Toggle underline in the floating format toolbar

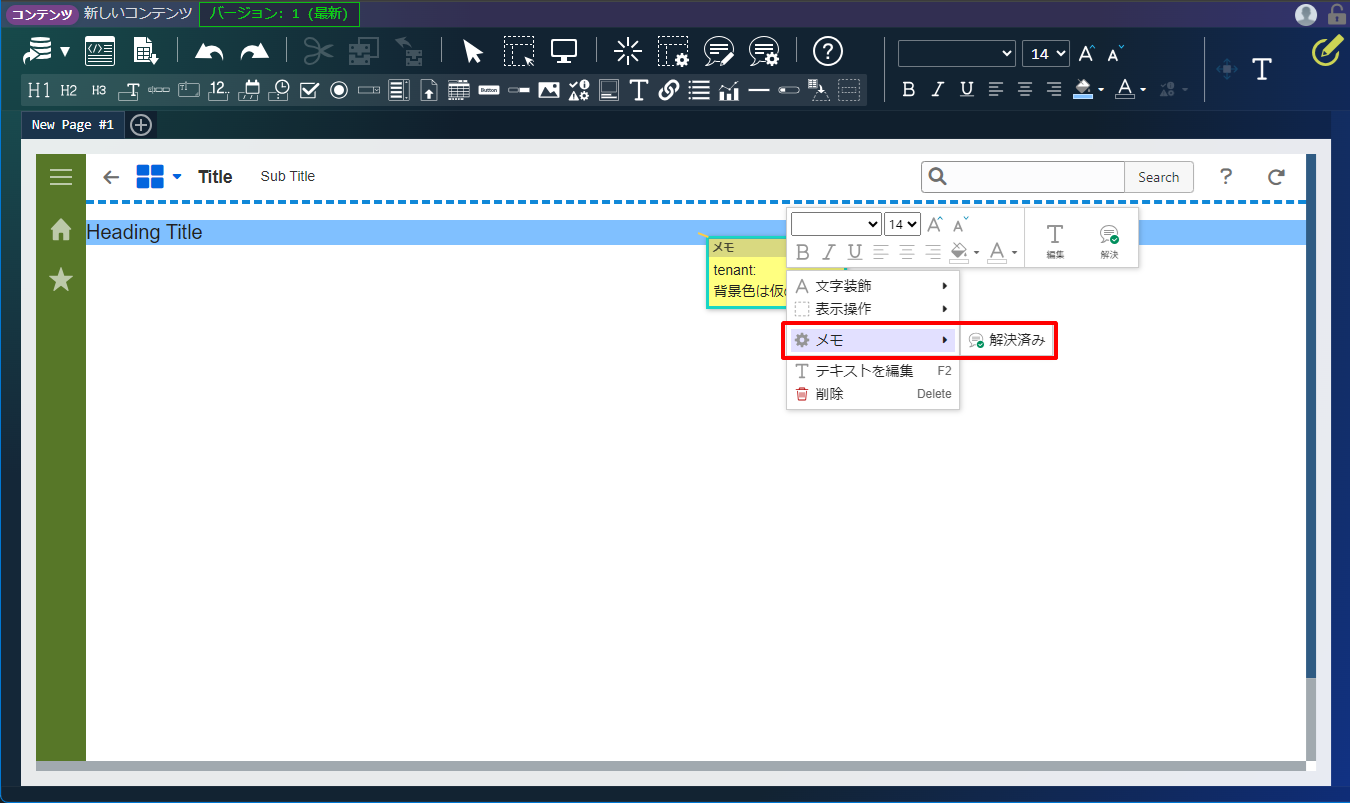point(854,252)
